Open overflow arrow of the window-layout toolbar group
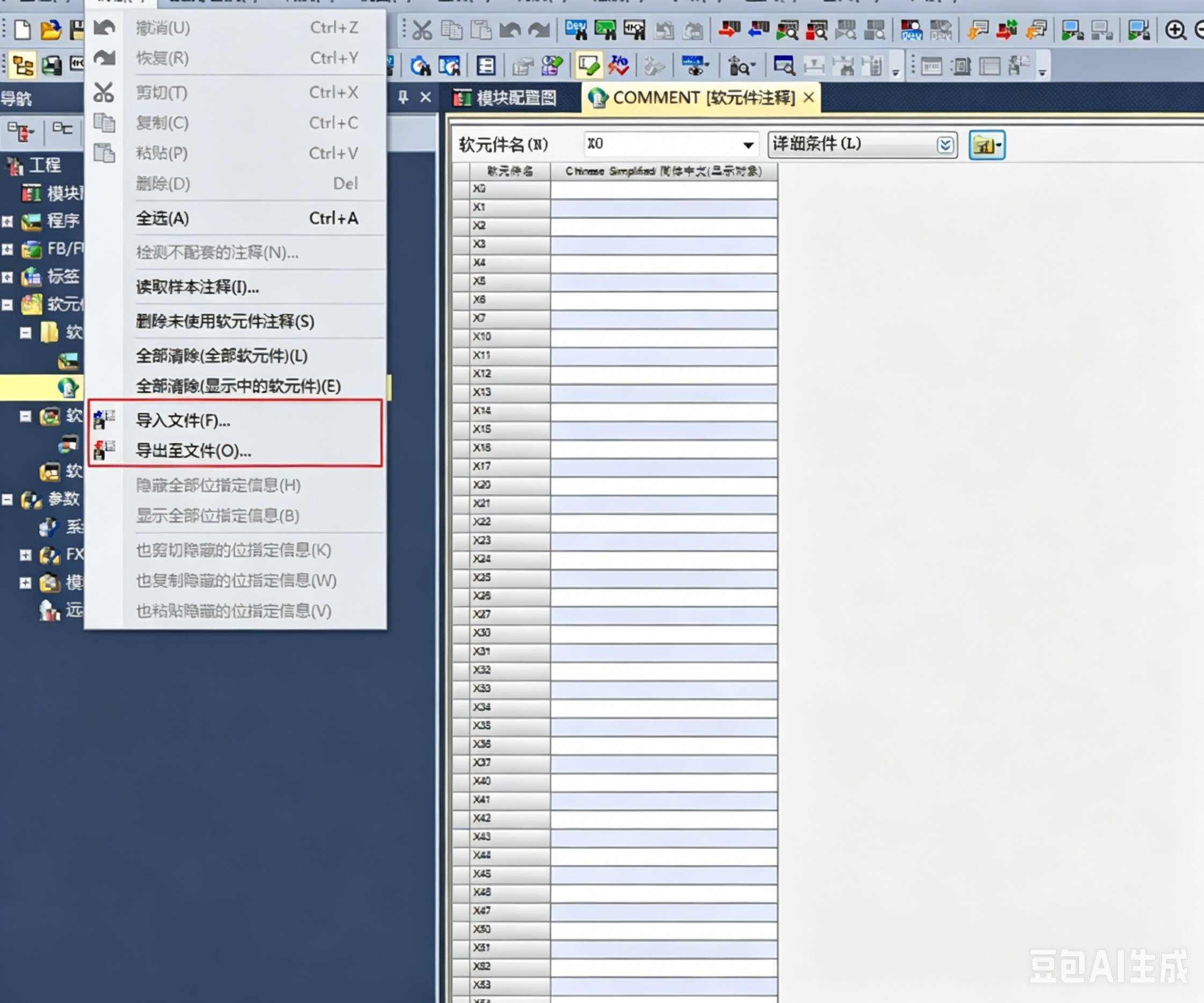The width and height of the screenshot is (1204, 1003). pos(1042,73)
